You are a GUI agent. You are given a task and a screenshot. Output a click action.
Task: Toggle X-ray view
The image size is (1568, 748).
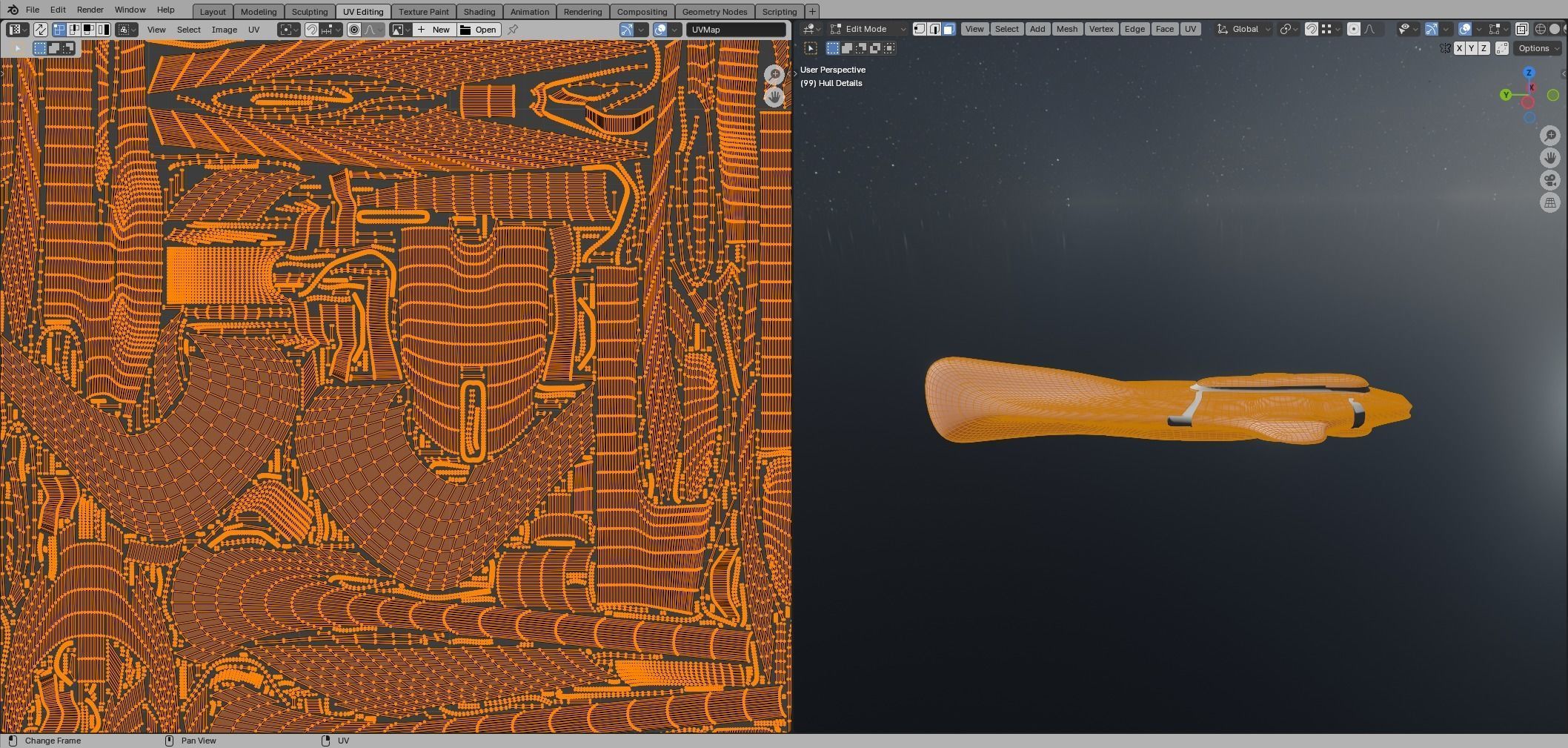pyautogui.click(x=1521, y=29)
